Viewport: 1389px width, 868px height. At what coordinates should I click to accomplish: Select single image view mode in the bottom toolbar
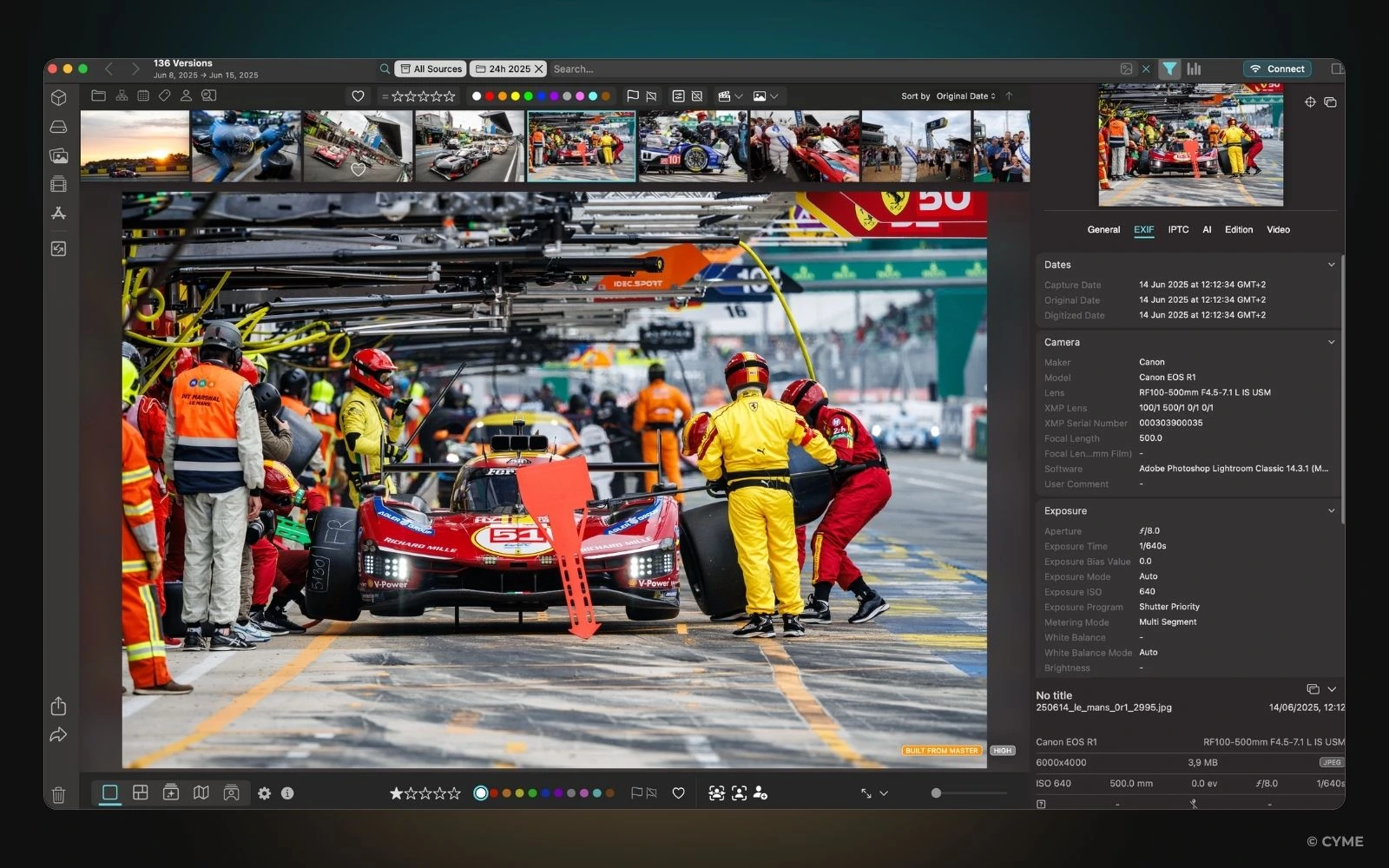(x=110, y=792)
